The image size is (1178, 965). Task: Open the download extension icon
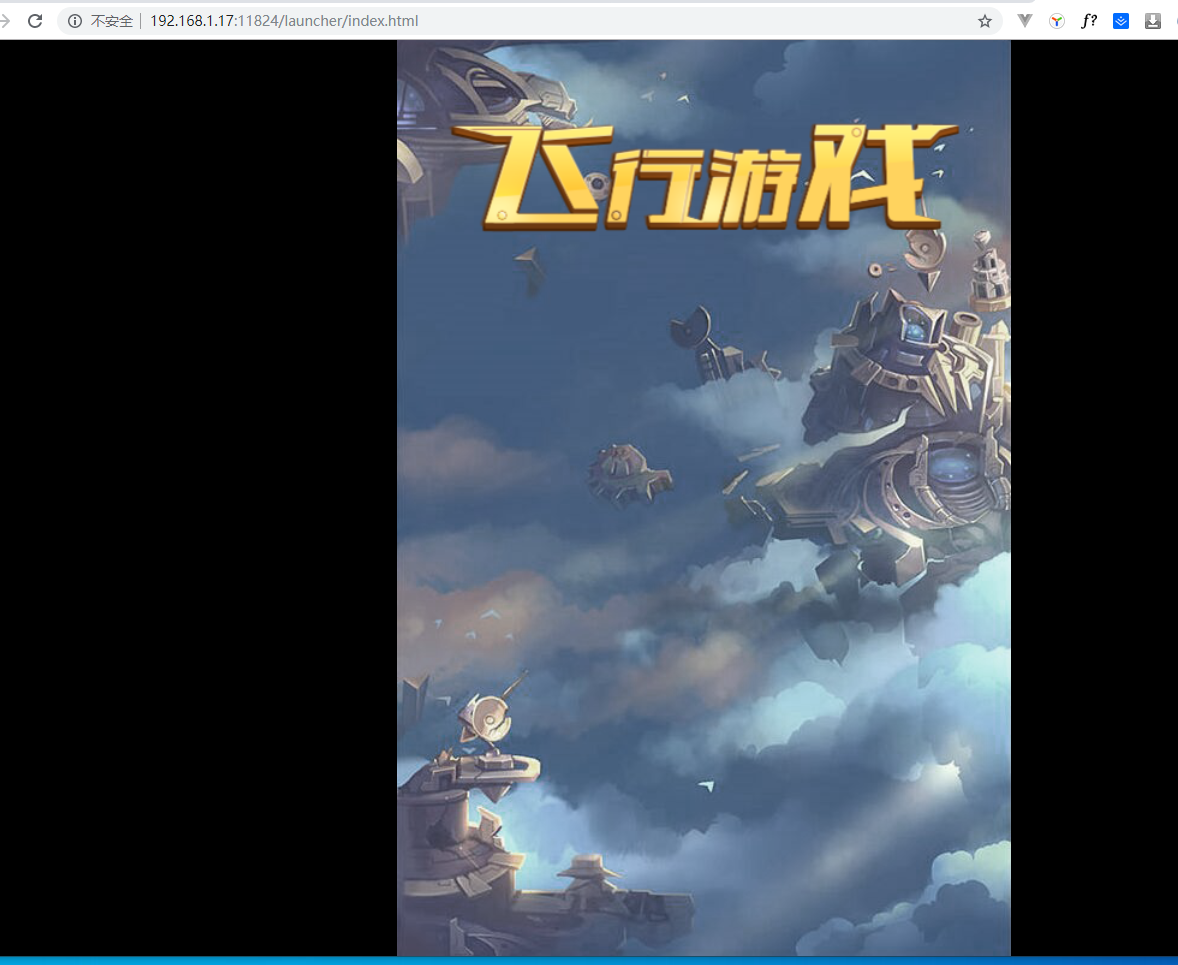point(1153,21)
